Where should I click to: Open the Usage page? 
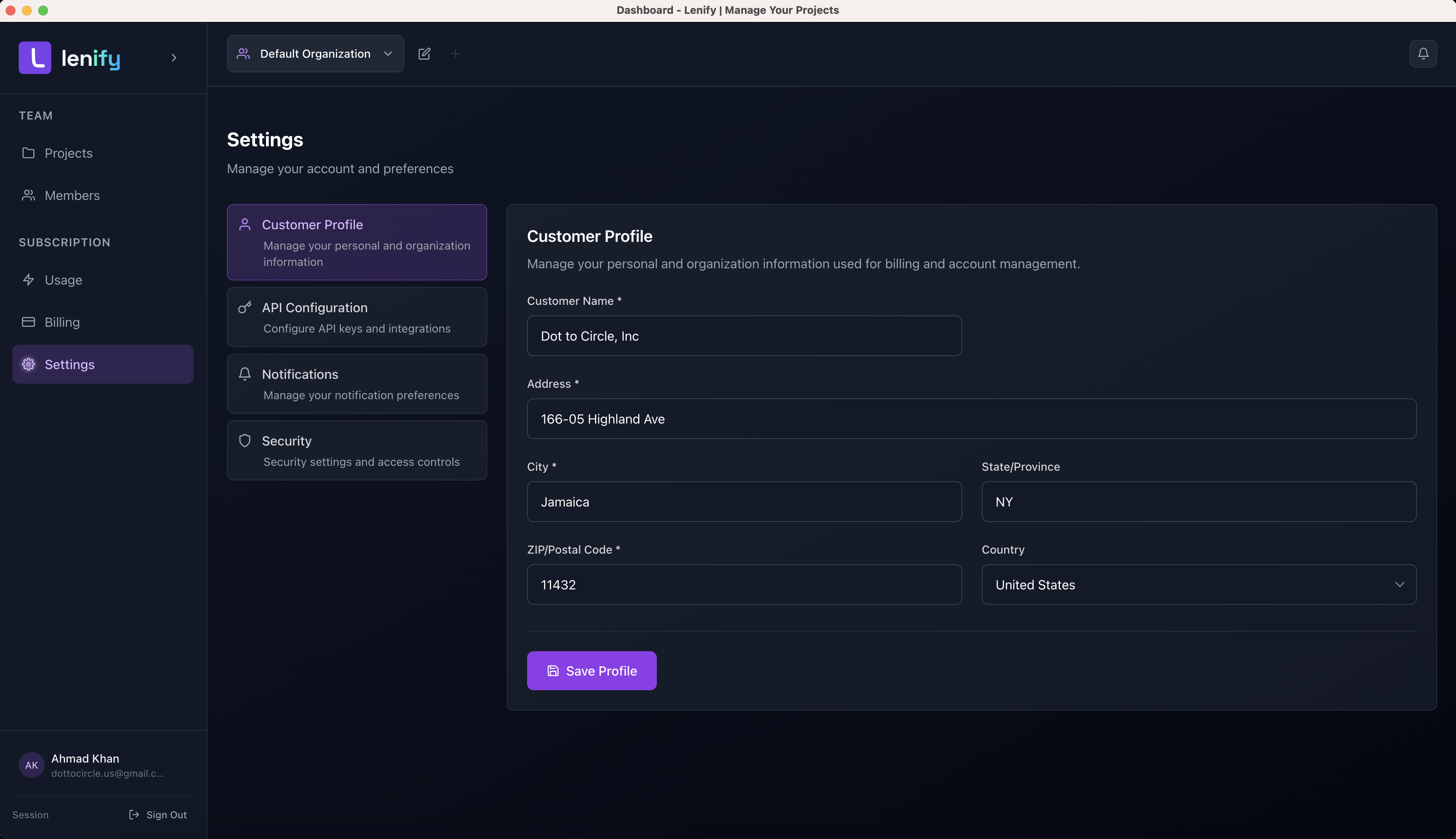point(63,280)
